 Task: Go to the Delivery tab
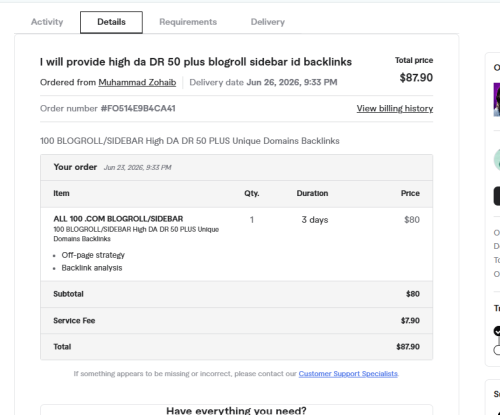pyautogui.click(x=268, y=22)
